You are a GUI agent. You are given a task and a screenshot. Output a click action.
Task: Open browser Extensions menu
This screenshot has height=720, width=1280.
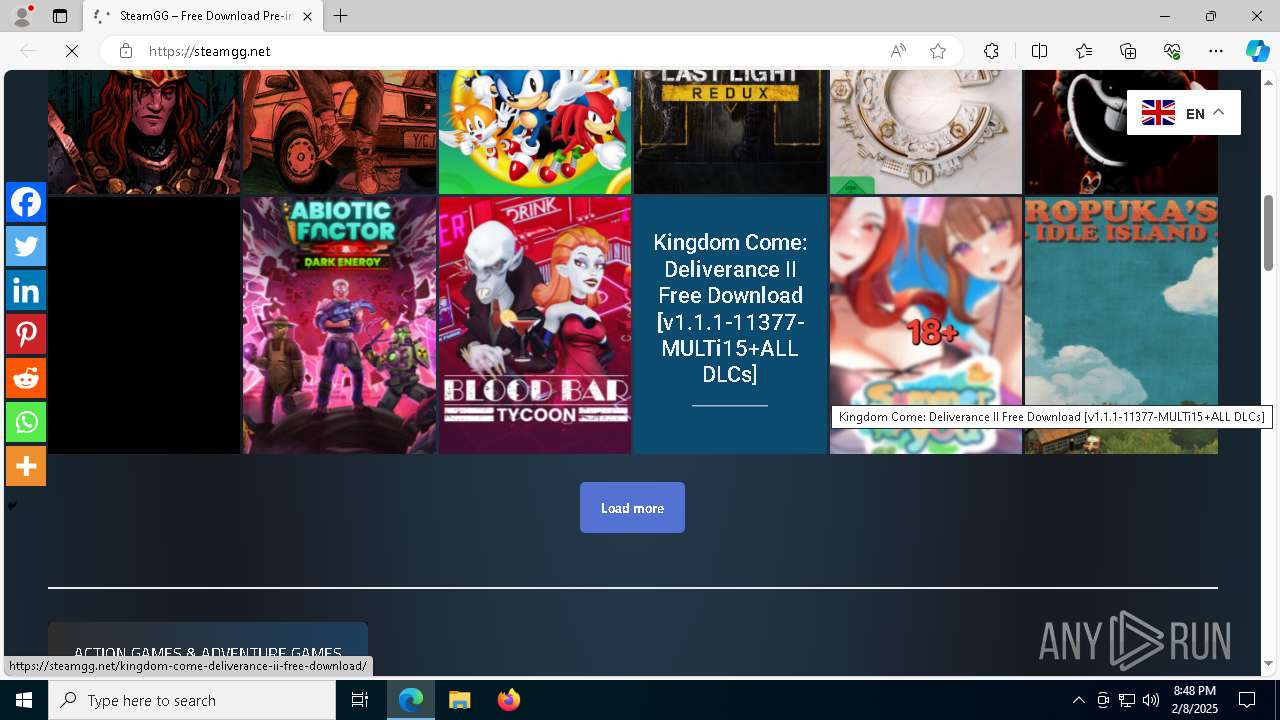(991, 51)
